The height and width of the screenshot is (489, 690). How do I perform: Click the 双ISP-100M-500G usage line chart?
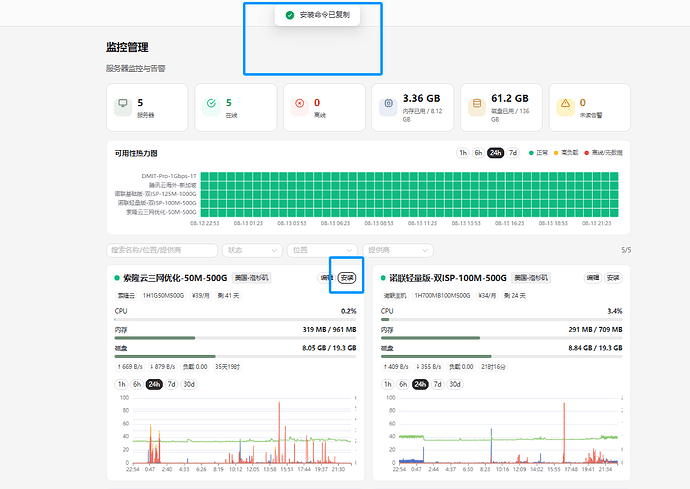[x=503, y=434]
